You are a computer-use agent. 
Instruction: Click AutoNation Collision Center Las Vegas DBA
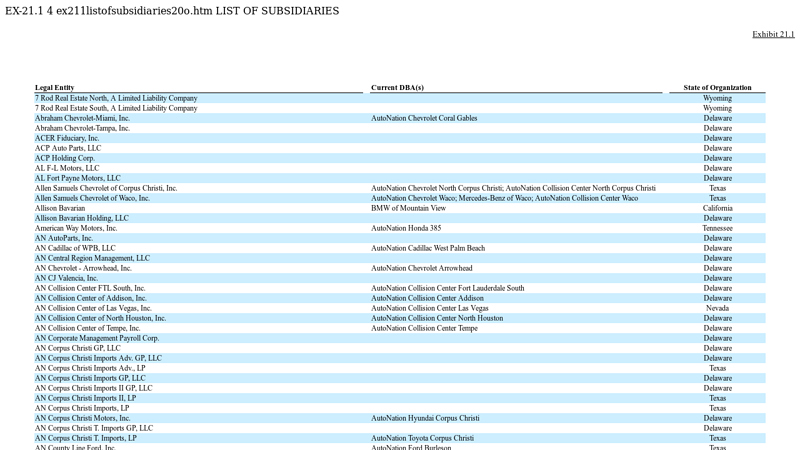point(430,308)
